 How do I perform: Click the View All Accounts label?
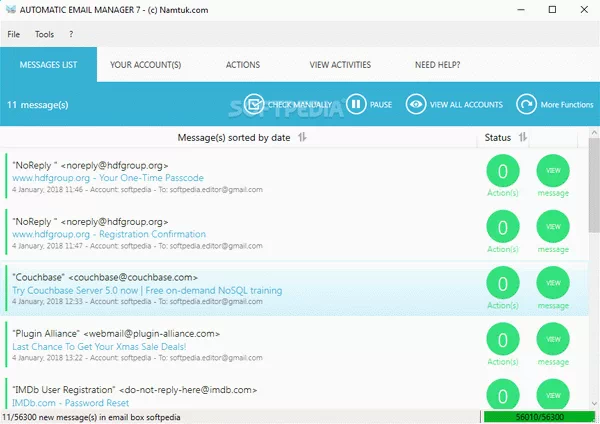tap(466, 104)
